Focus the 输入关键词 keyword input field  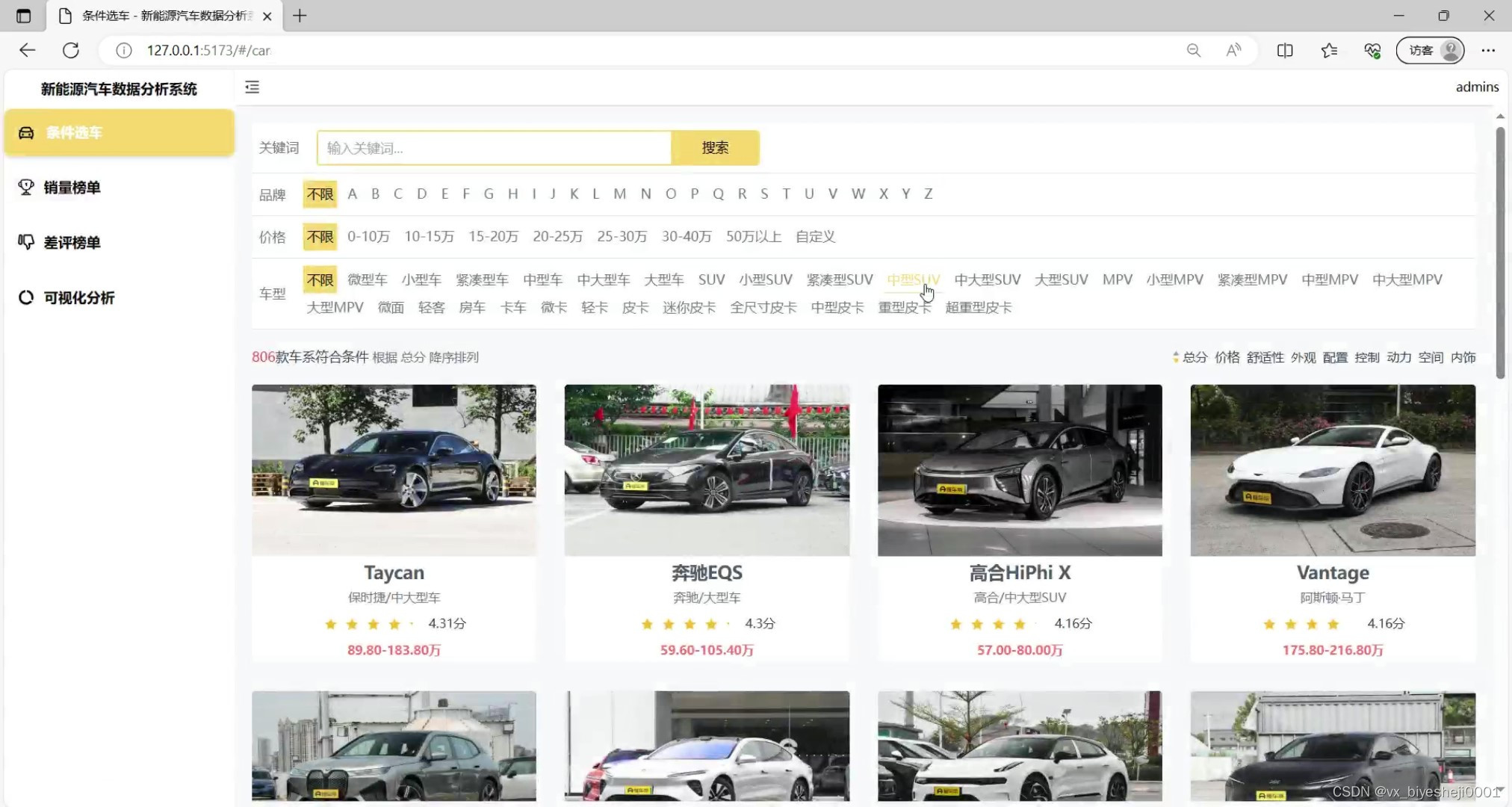coord(493,148)
